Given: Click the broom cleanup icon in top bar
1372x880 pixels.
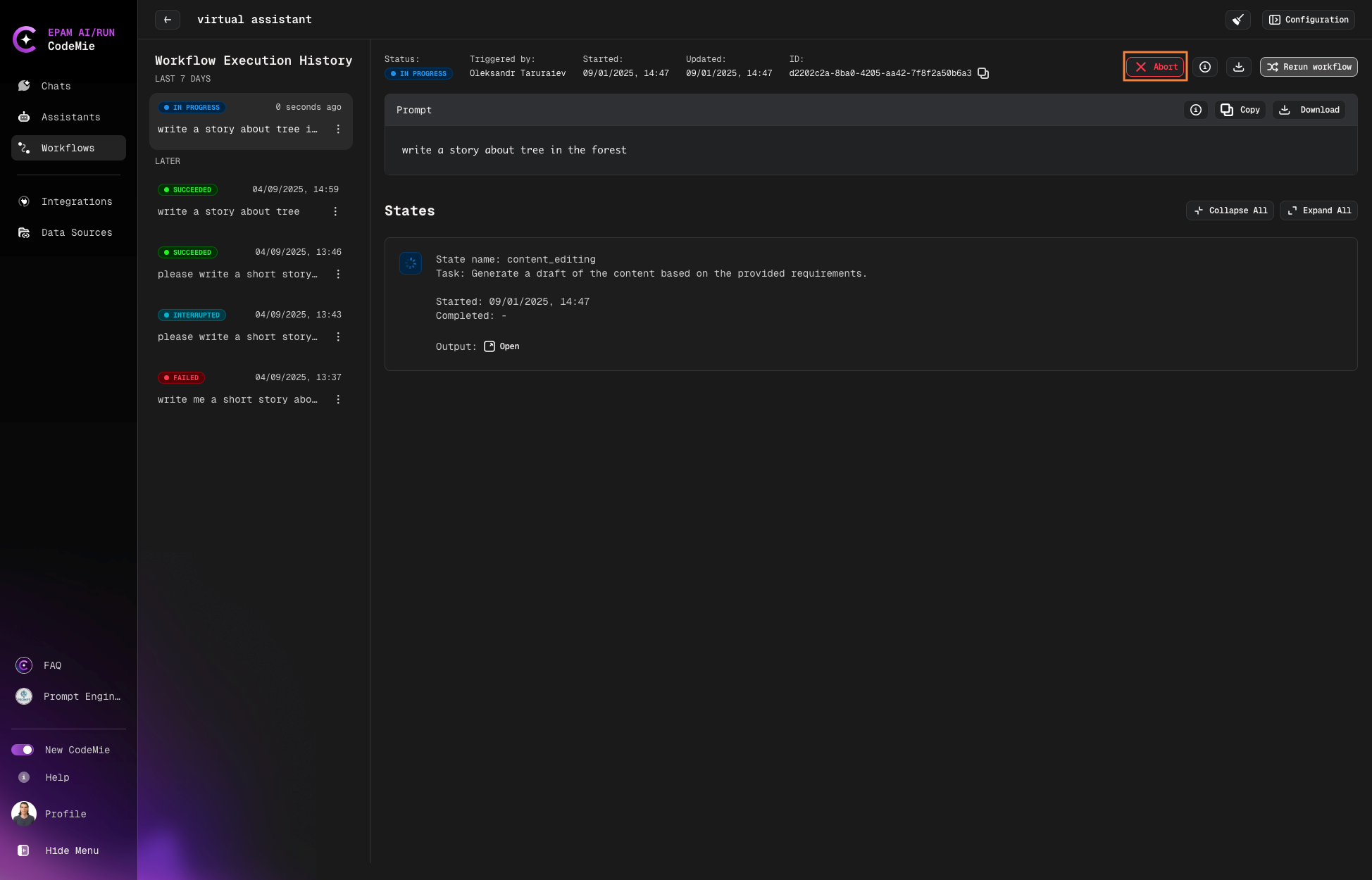Looking at the screenshot, I should coord(1237,20).
